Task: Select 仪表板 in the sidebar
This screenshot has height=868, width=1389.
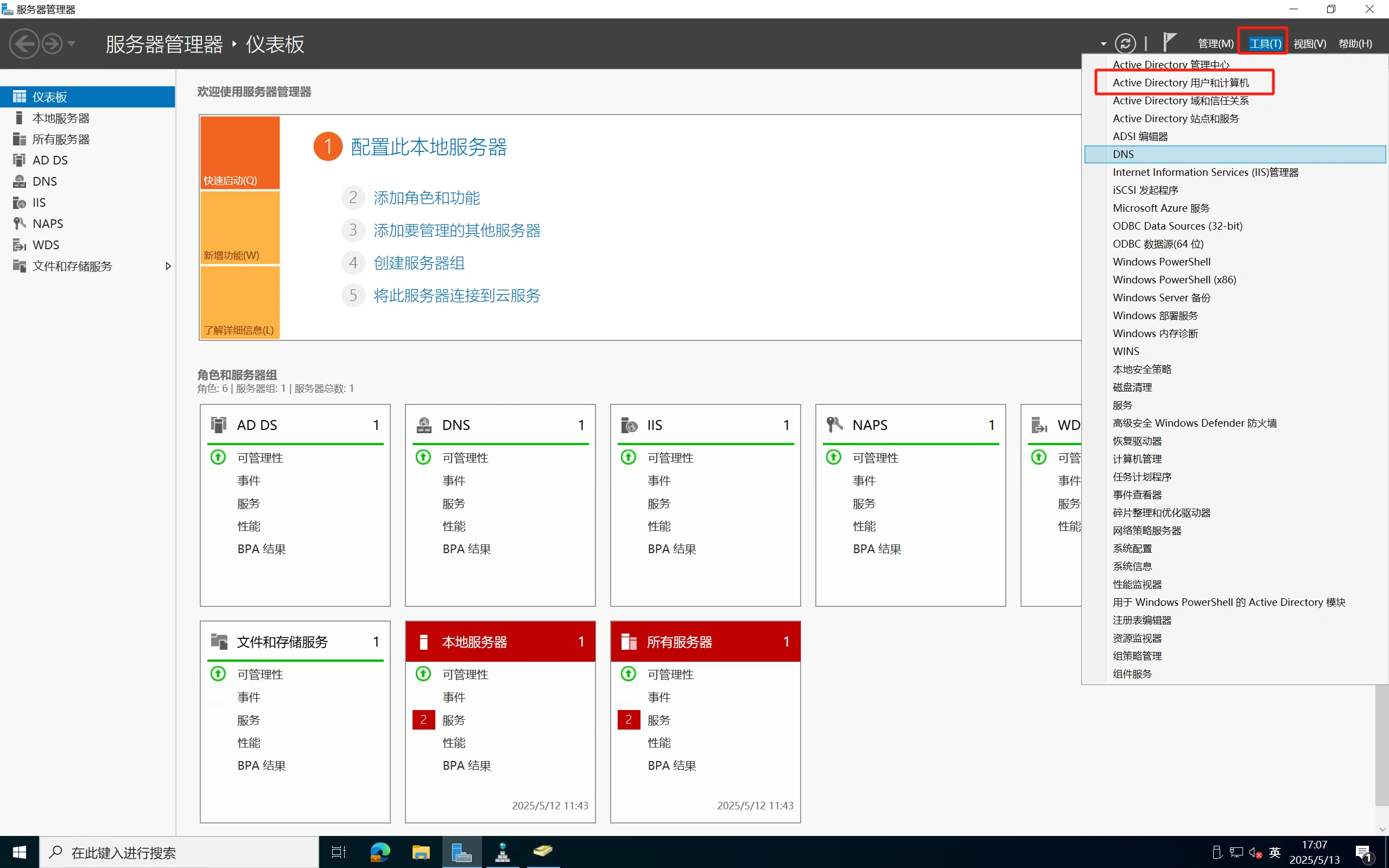Action: point(87,97)
